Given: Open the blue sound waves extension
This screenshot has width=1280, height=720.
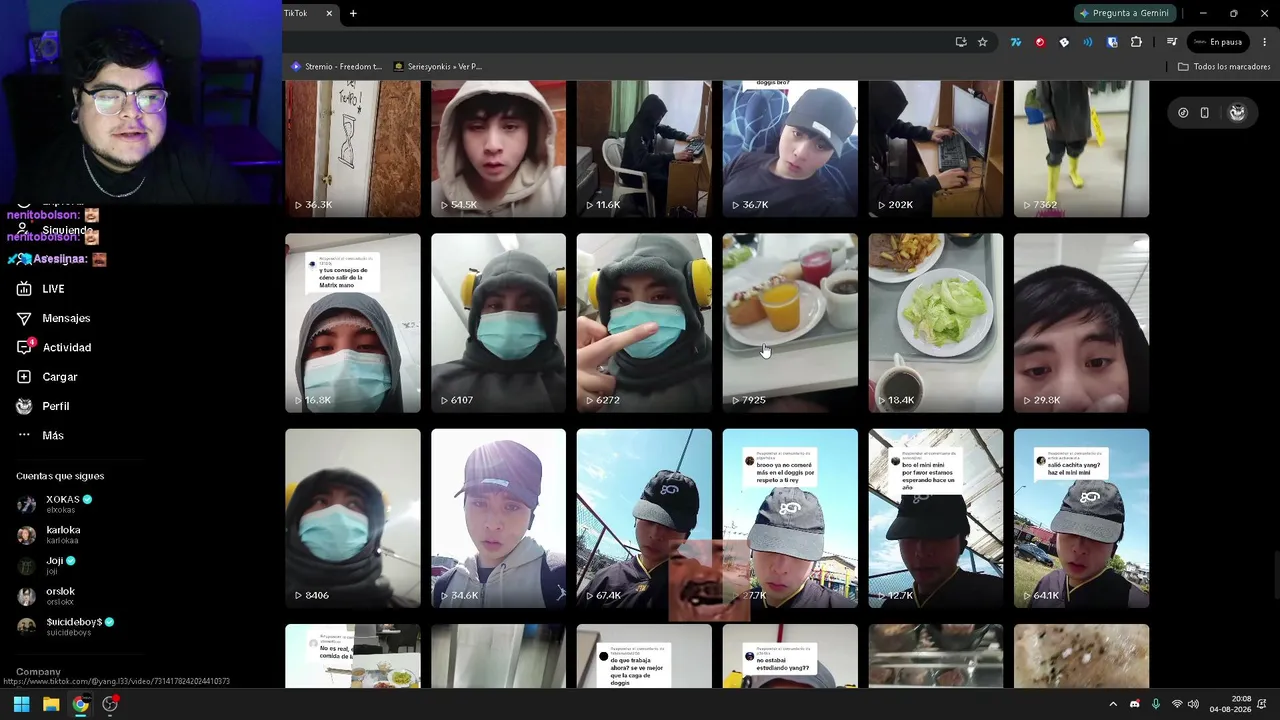Looking at the screenshot, I should [x=1088, y=42].
